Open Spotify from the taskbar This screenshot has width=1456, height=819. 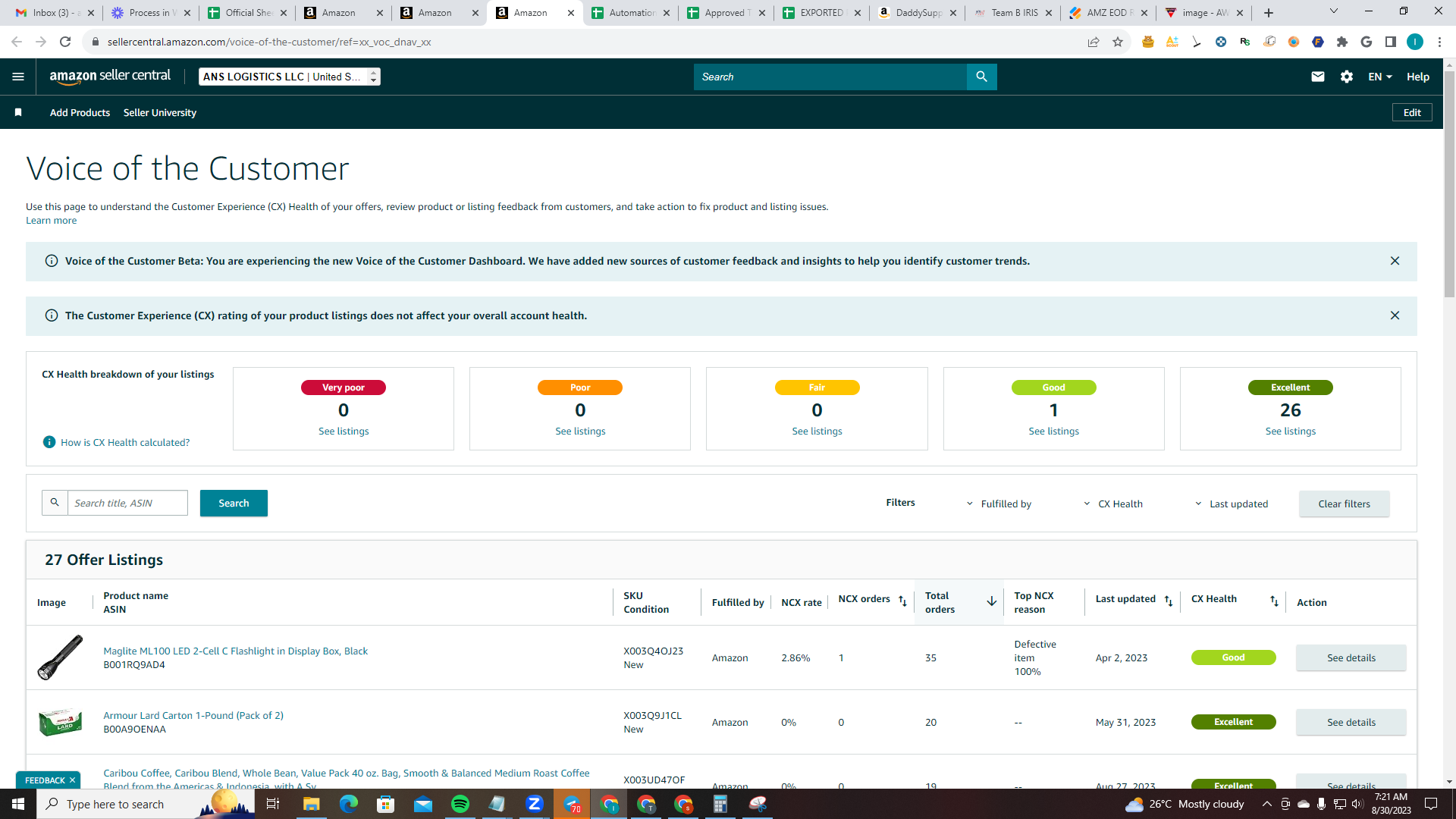(x=460, y=804)
